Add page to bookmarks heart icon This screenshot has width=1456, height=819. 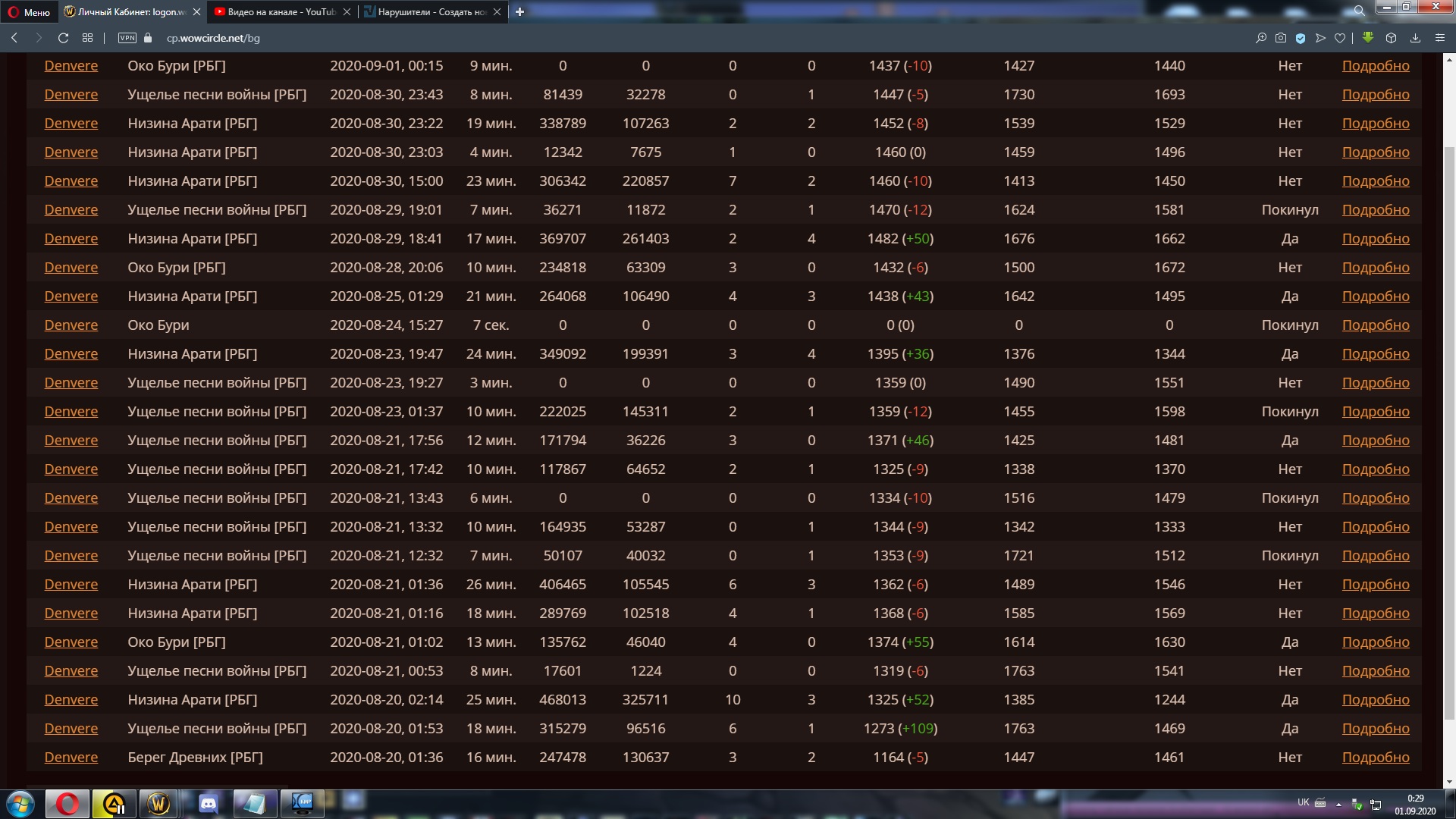tap(1340, 38)
